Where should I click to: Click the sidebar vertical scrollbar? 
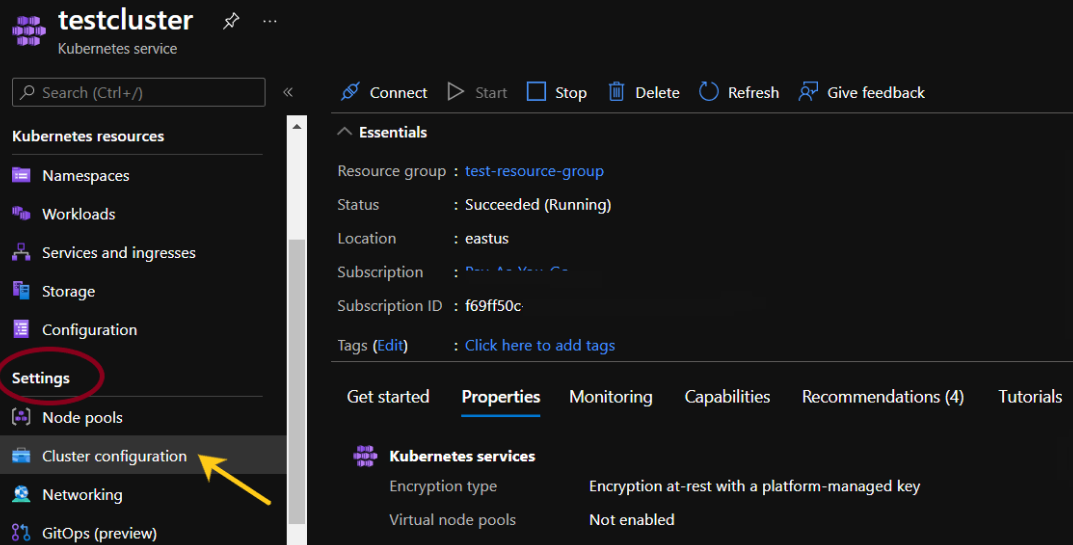296,380
